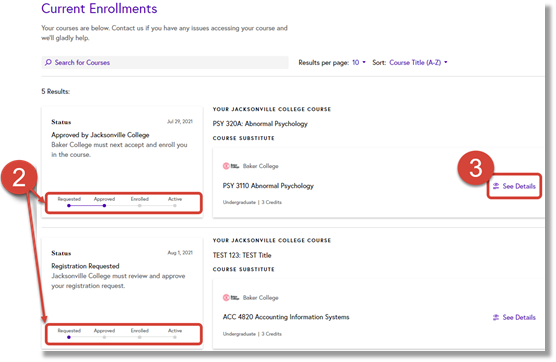The image size is (556, 362).
Task: Click the Current Enrollments heading
Action: point(99,9)
